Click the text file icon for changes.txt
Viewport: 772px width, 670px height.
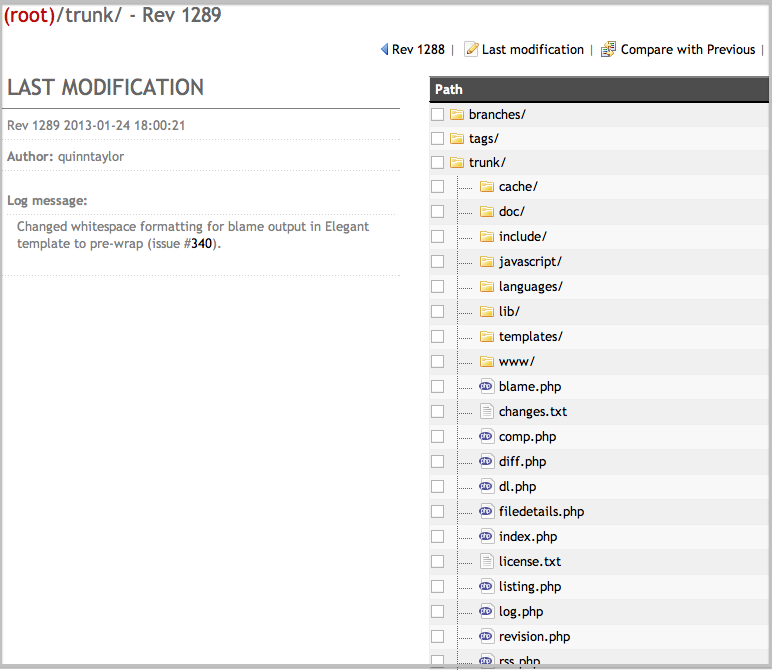click(x=487, y=411)
